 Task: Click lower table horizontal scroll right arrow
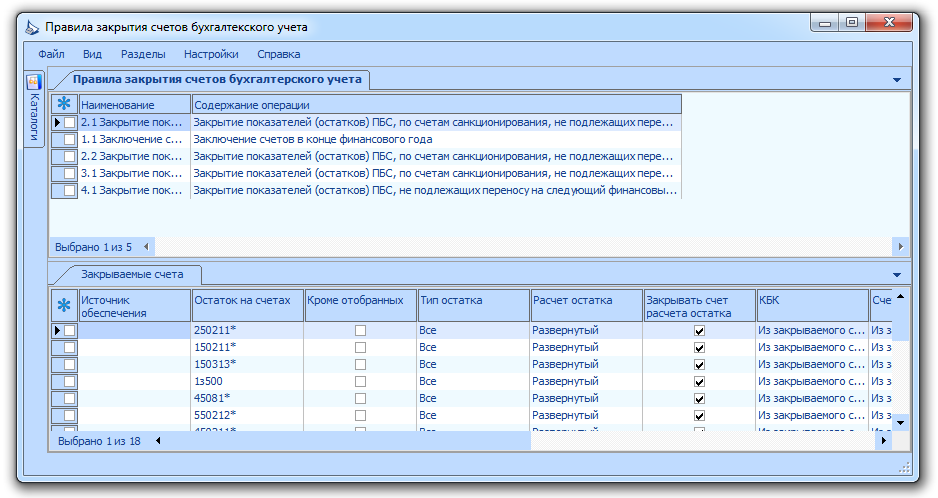coord(884,441)
